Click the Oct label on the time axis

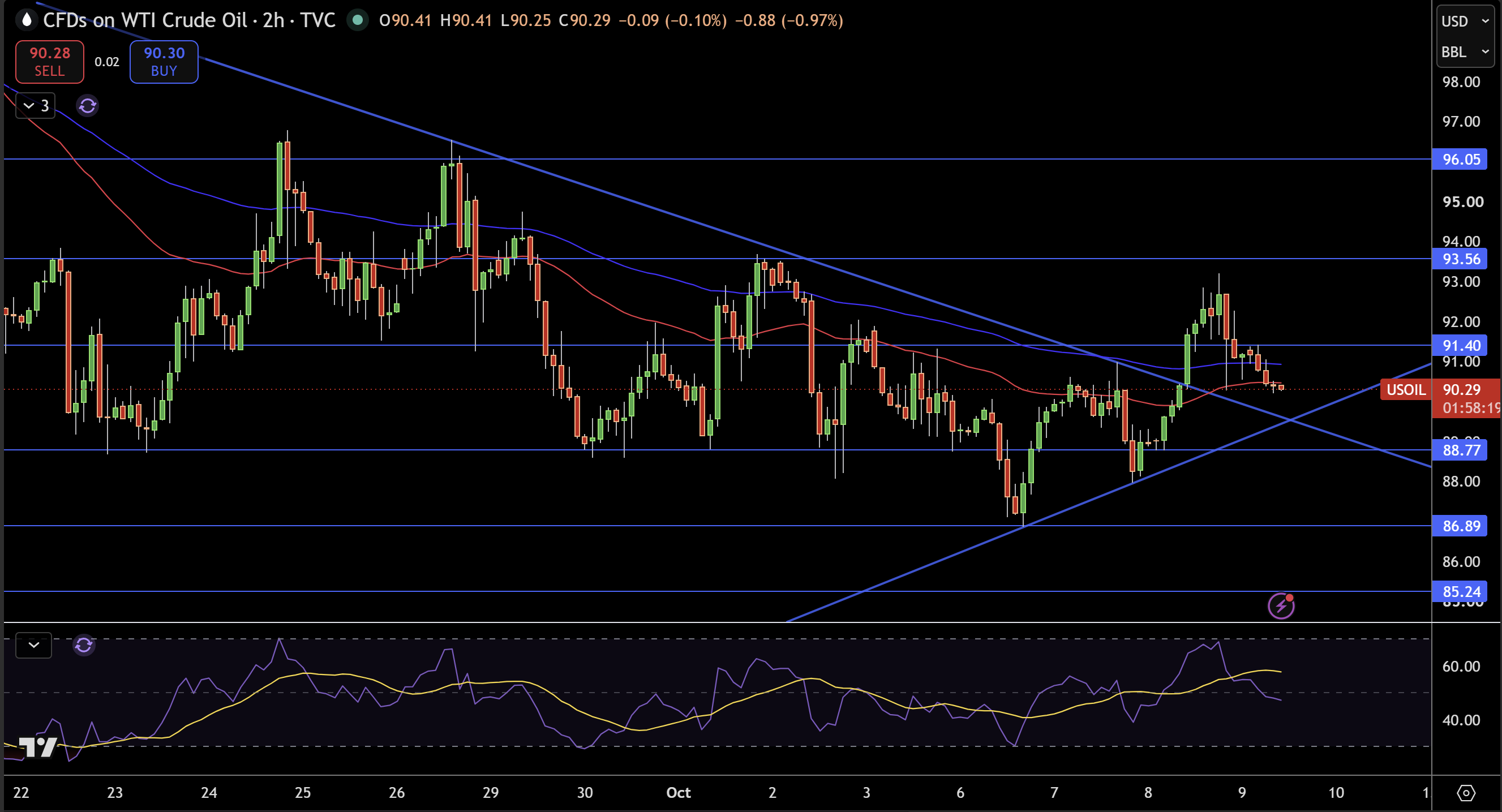coord(679,793)
